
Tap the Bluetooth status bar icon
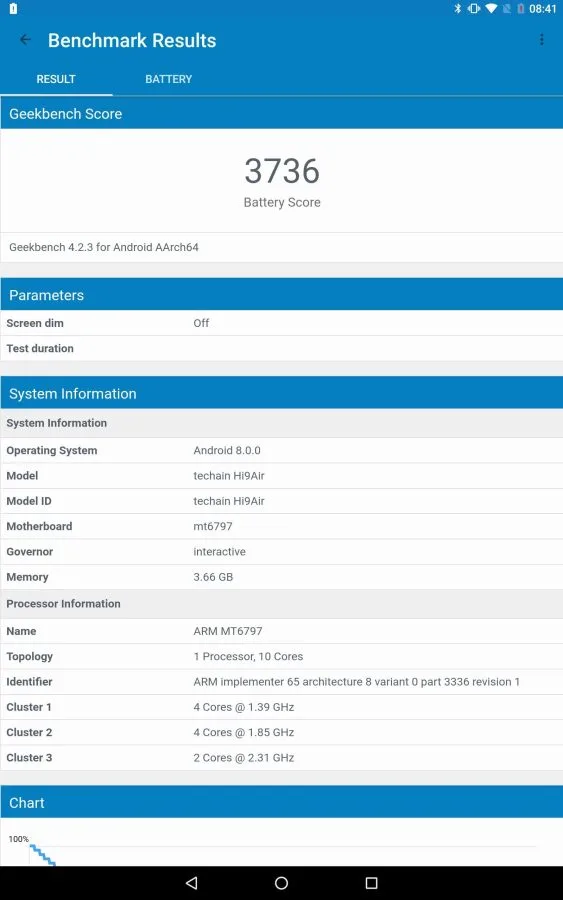457,9
